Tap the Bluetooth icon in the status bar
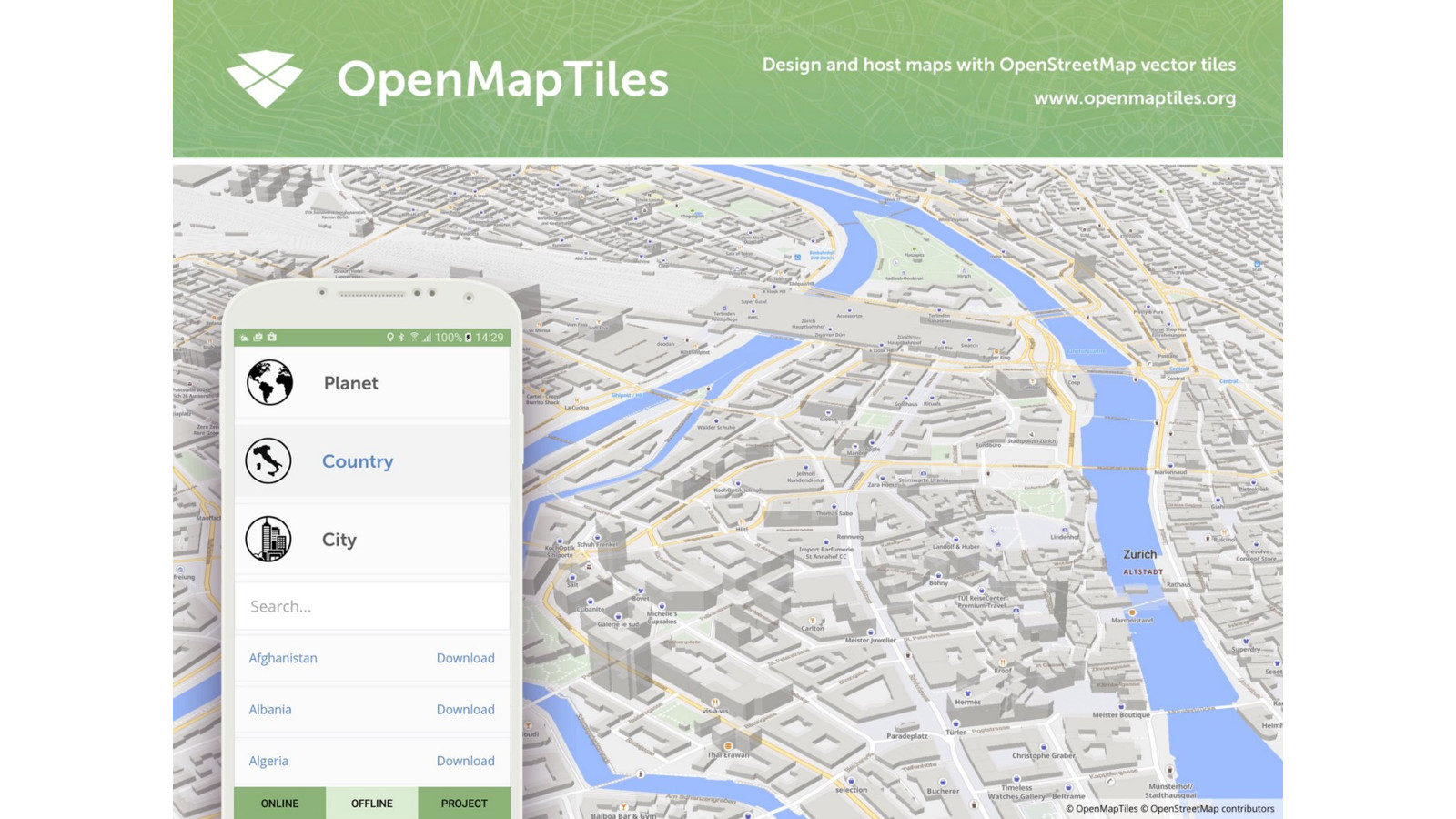This screenshot has height=819, width=1456. 401,337
